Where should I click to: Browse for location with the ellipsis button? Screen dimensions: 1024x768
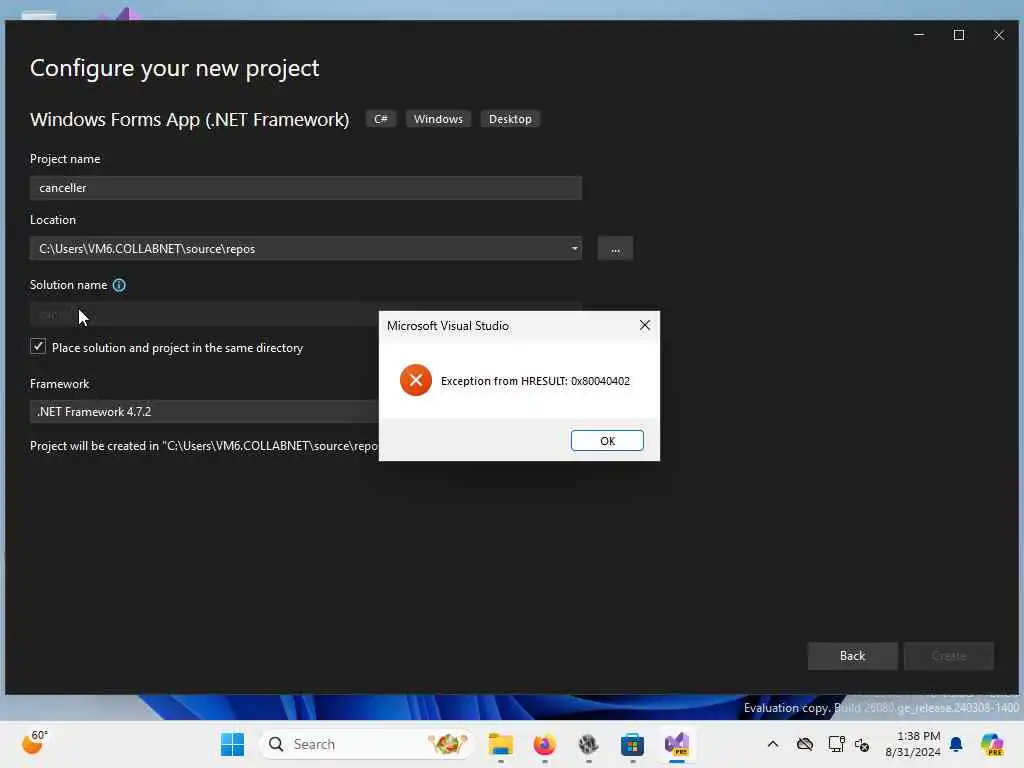615,249
